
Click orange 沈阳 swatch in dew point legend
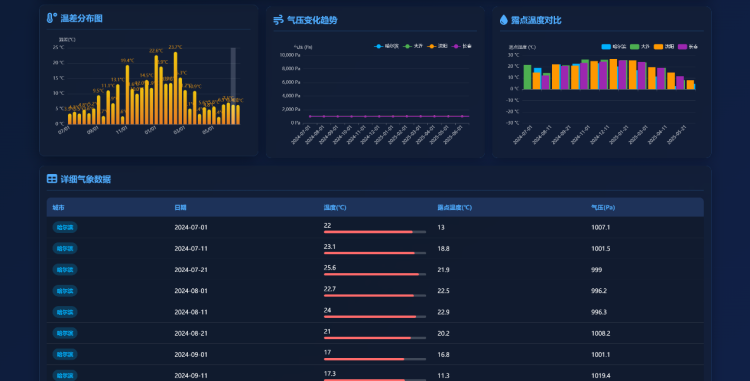(x=659, y=47)
